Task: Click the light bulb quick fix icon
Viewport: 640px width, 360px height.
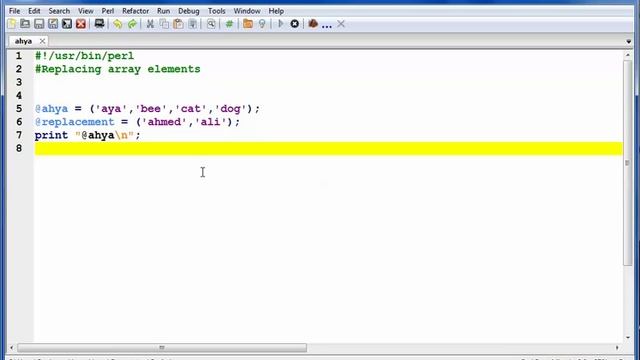Action: (x=262, y=24)
